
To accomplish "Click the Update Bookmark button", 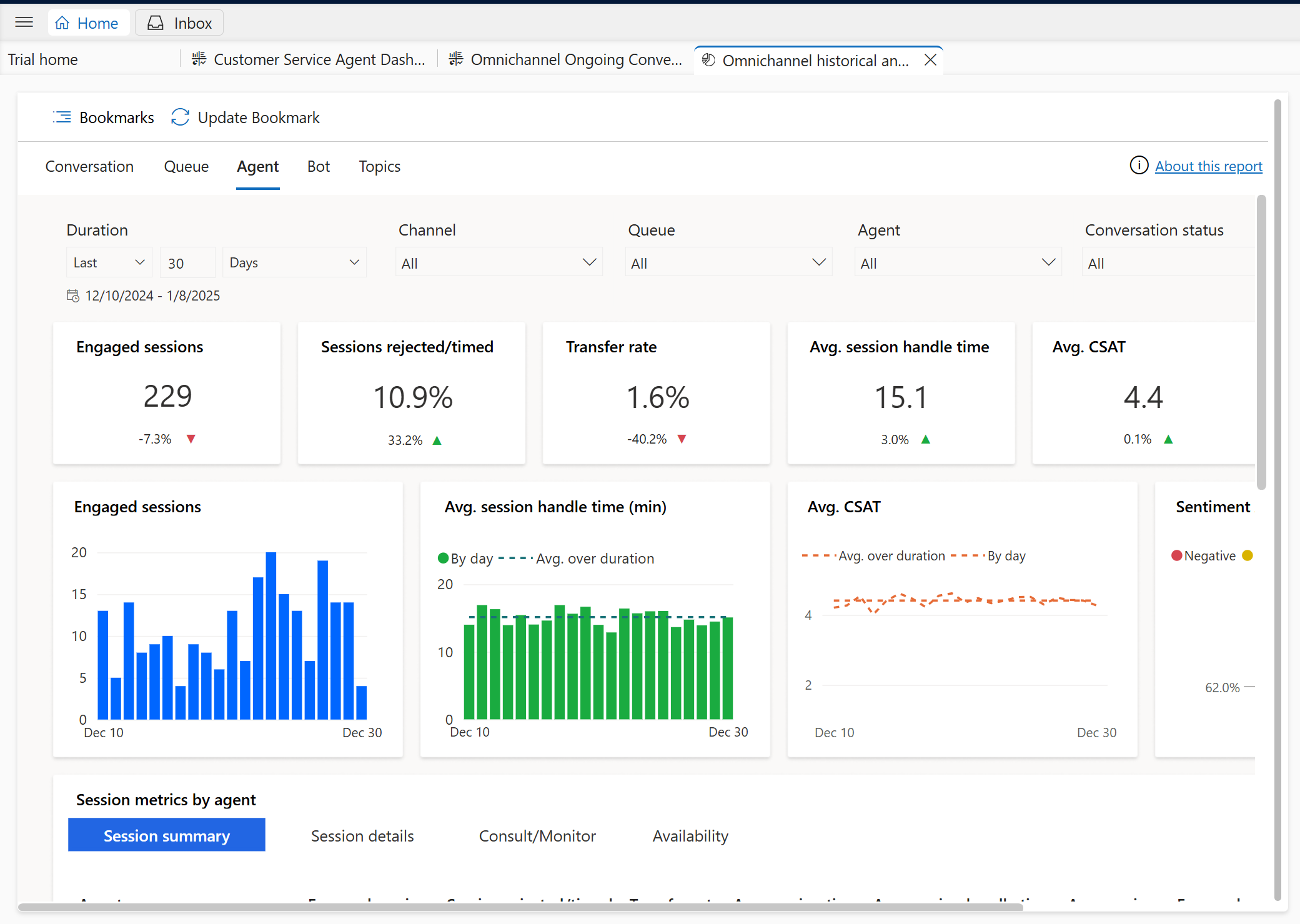I will pos(246,117).
